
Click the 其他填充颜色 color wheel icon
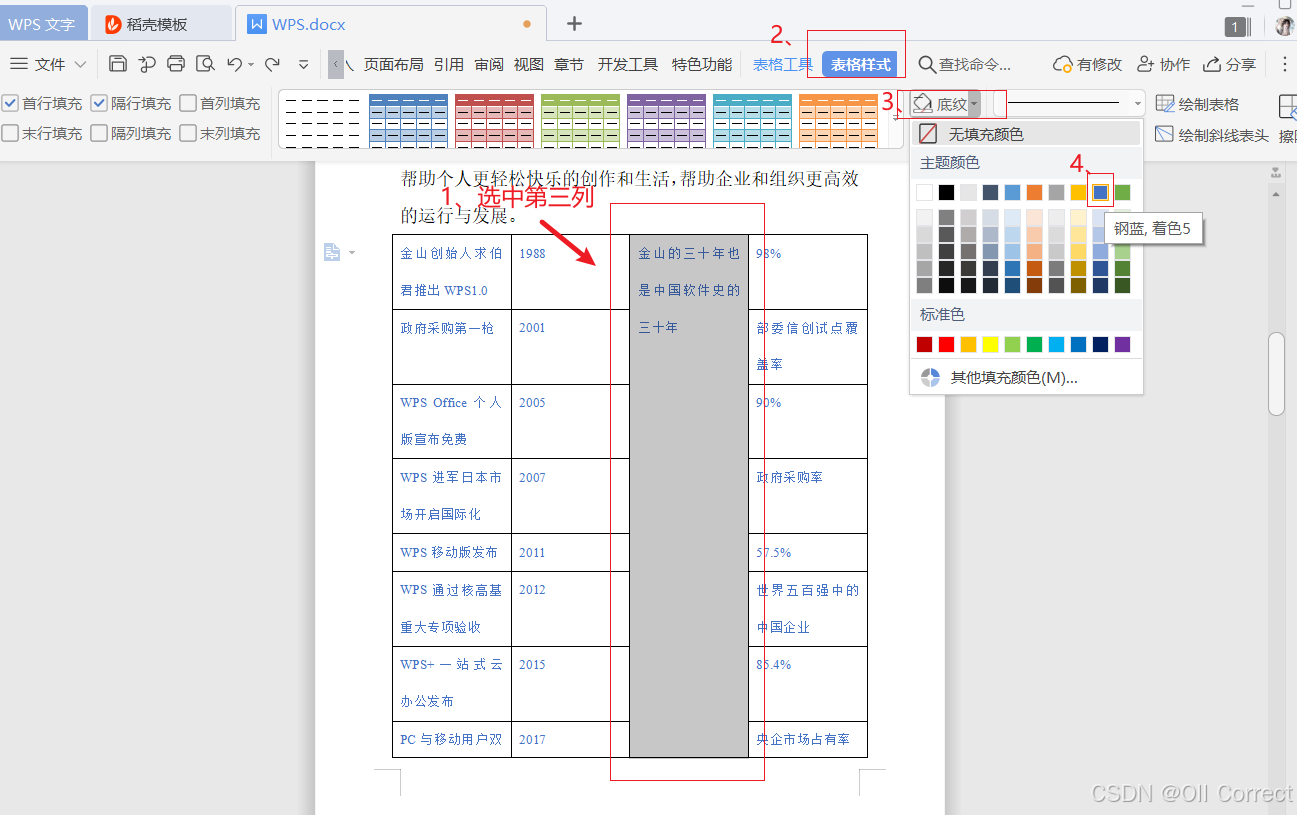click(x=930, y=377)
